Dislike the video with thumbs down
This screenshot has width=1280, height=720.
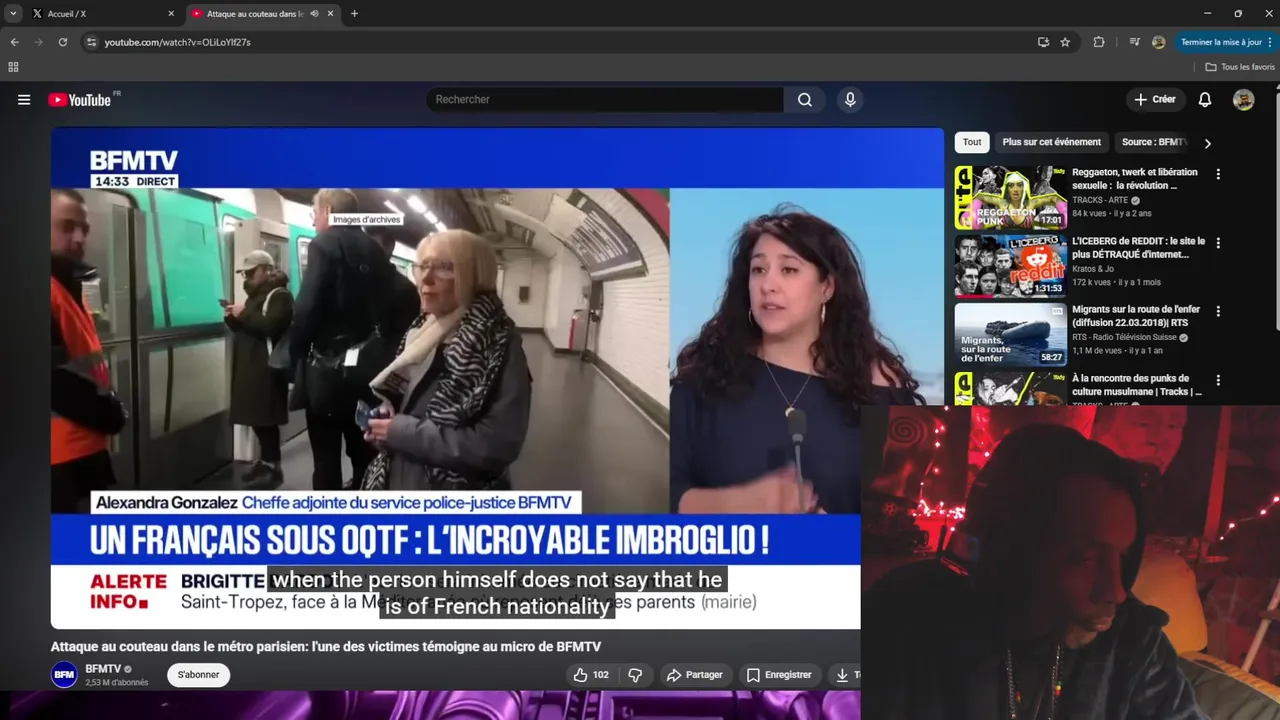pos(635,675)
